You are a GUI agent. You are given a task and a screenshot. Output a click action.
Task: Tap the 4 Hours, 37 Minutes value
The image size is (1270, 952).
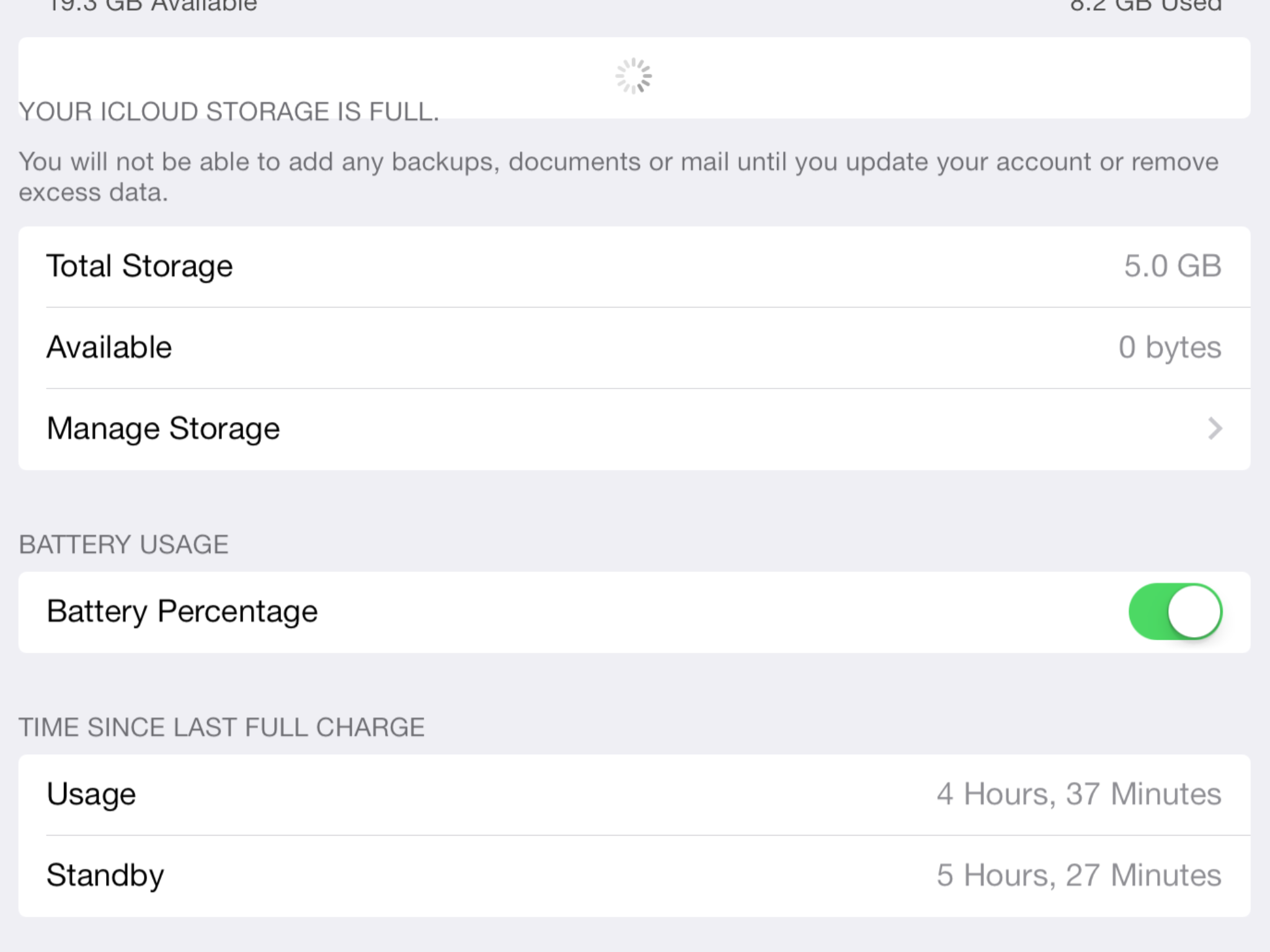[1079, 794]
